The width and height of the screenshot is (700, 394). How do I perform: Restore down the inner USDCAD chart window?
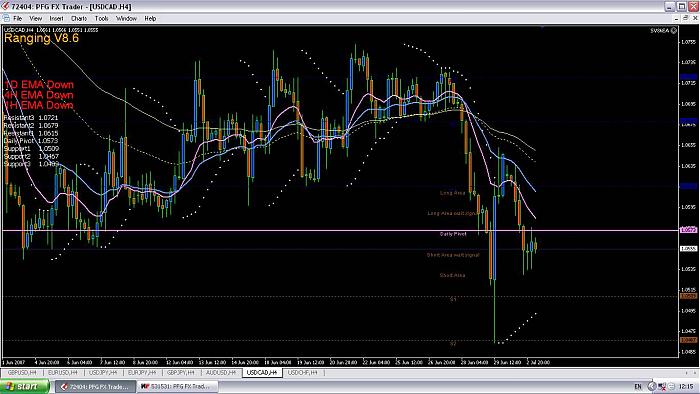pyautogui.click(x=686, y=18)
